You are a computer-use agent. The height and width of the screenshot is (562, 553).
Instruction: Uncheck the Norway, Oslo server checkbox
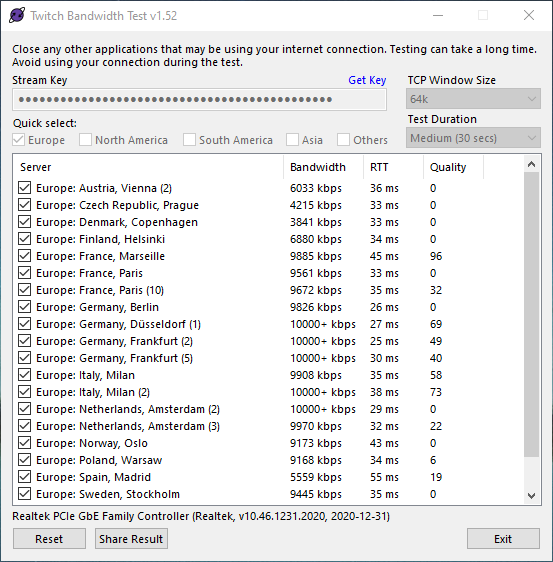tap(24, 443)
